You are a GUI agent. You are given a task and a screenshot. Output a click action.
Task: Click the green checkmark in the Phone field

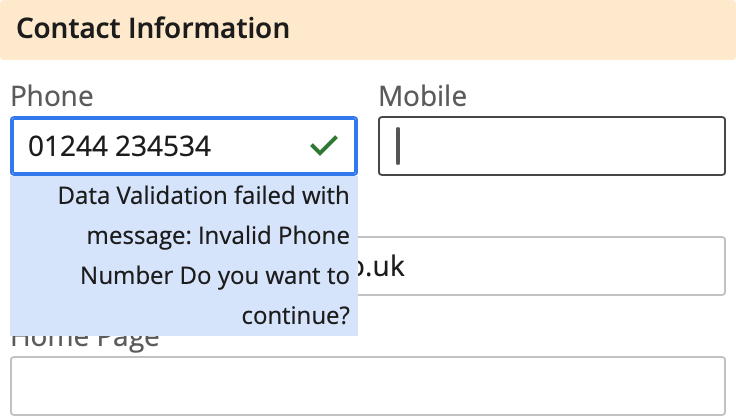[x=323, y=147]
